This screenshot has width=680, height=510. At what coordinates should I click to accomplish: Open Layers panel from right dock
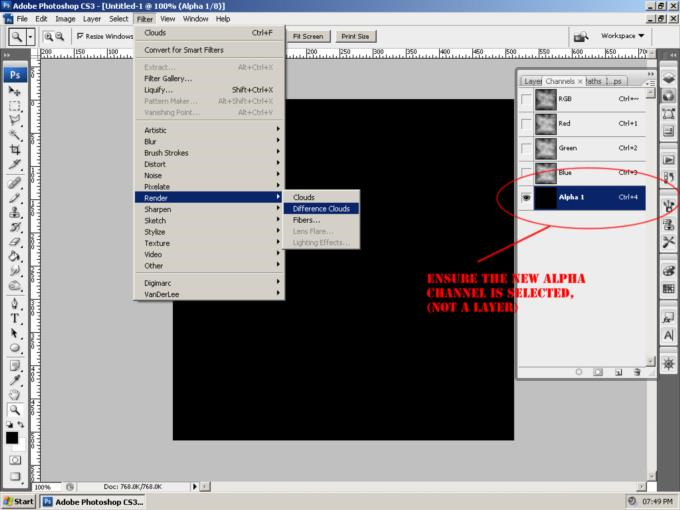(x=668, y=78)
